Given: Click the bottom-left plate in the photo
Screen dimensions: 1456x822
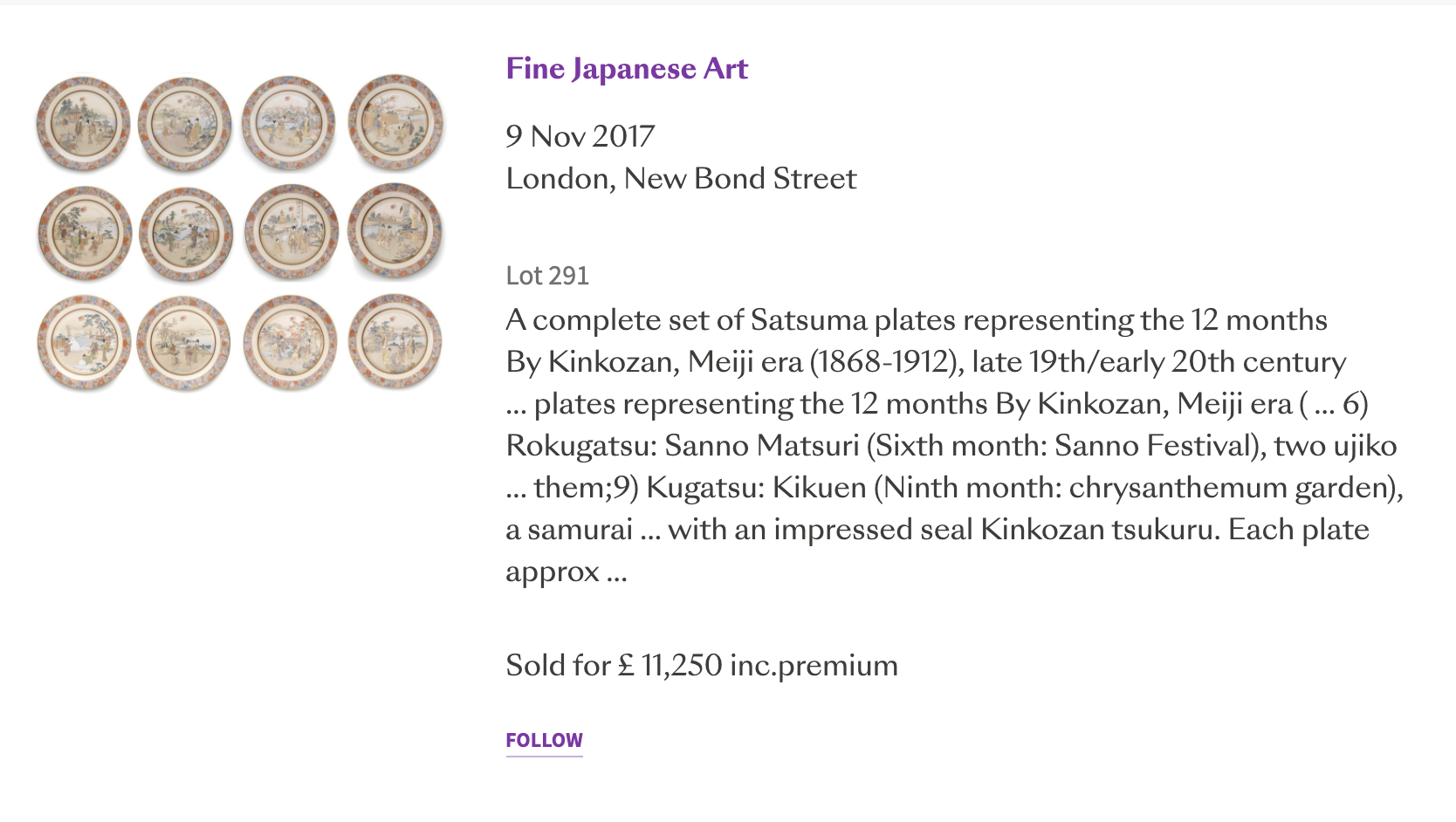Looking at the screenshot, I should 84,342.
